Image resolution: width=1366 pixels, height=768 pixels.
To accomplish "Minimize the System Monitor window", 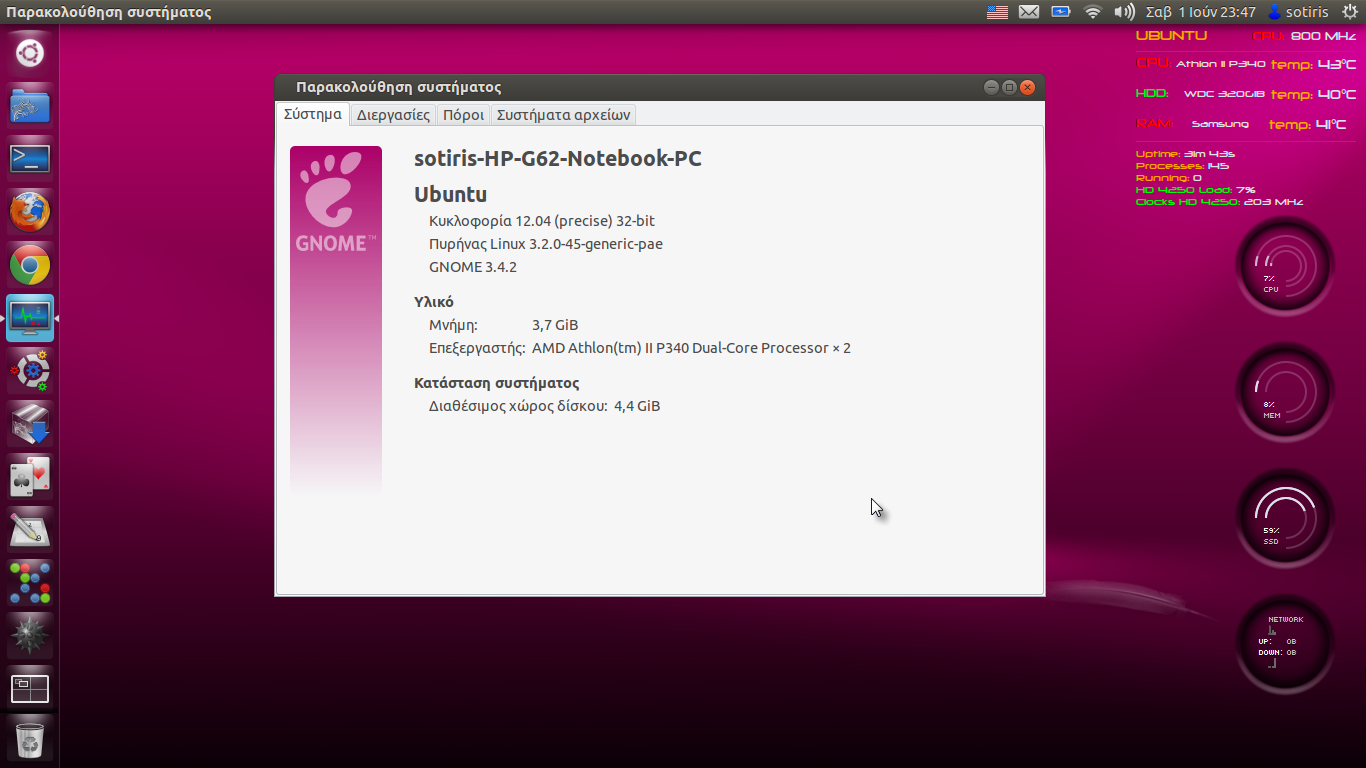I will (991, 87).
